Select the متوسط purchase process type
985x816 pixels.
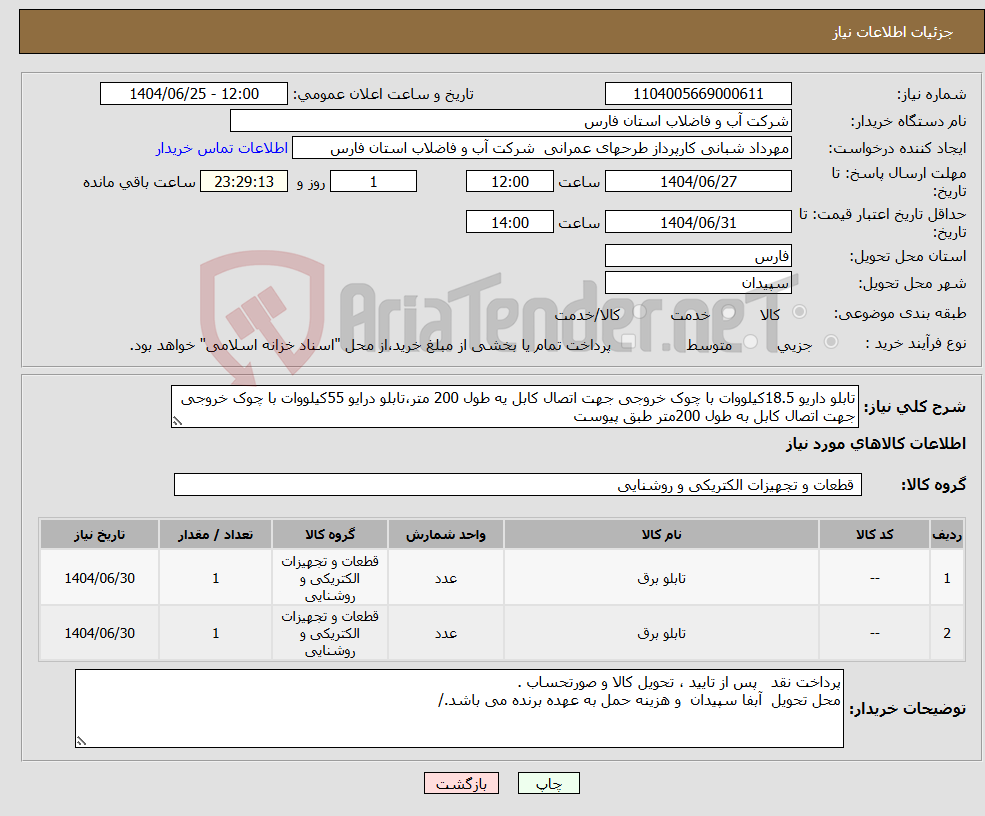point(749,341)
